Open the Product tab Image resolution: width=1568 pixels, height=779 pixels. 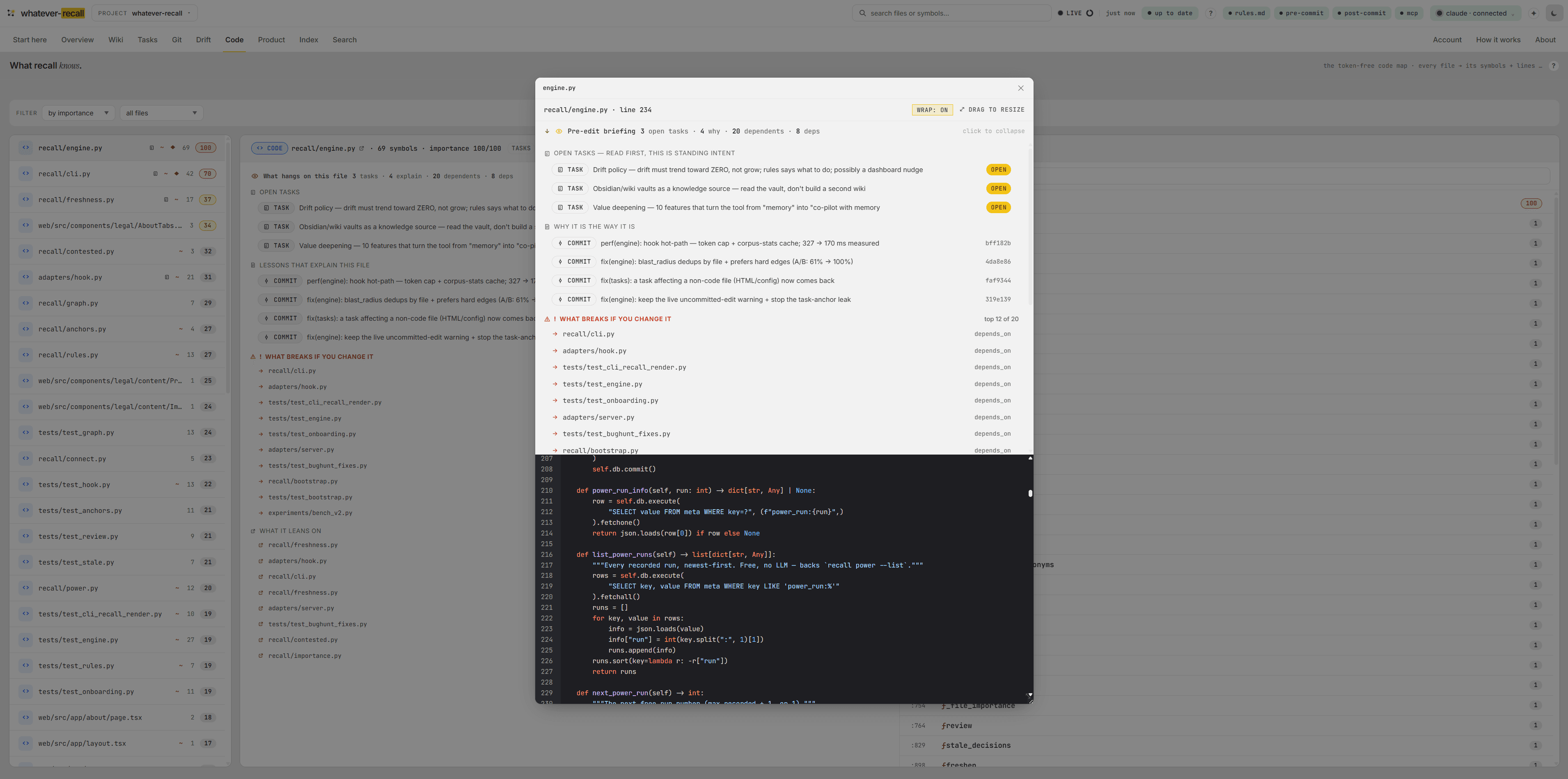[x=271, y=39]
